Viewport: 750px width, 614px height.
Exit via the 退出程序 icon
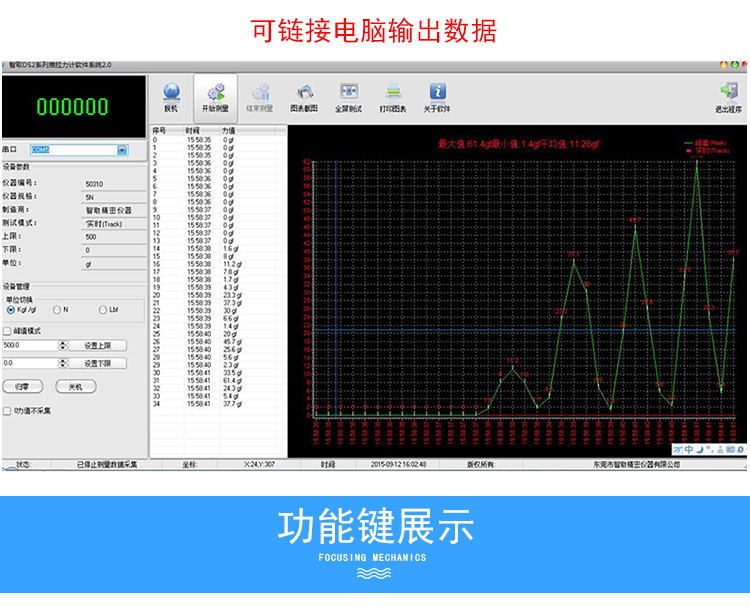click(727, 95)
